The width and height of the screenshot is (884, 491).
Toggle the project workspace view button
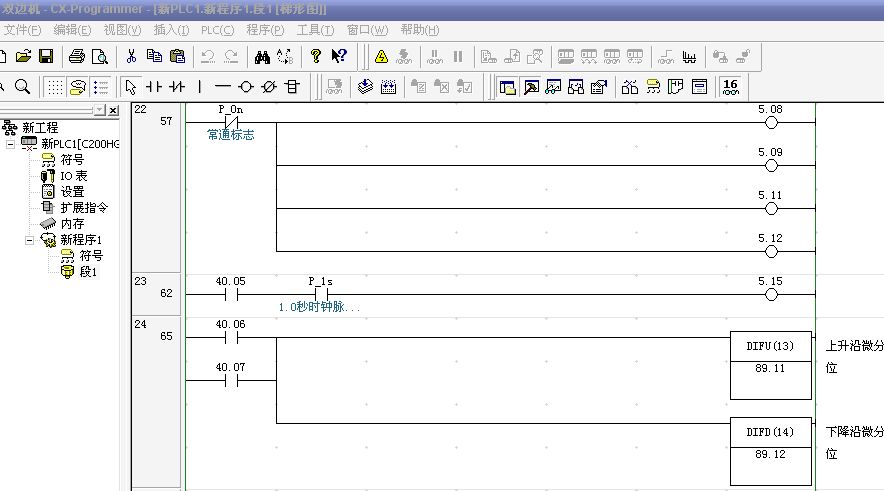(507, 87)
